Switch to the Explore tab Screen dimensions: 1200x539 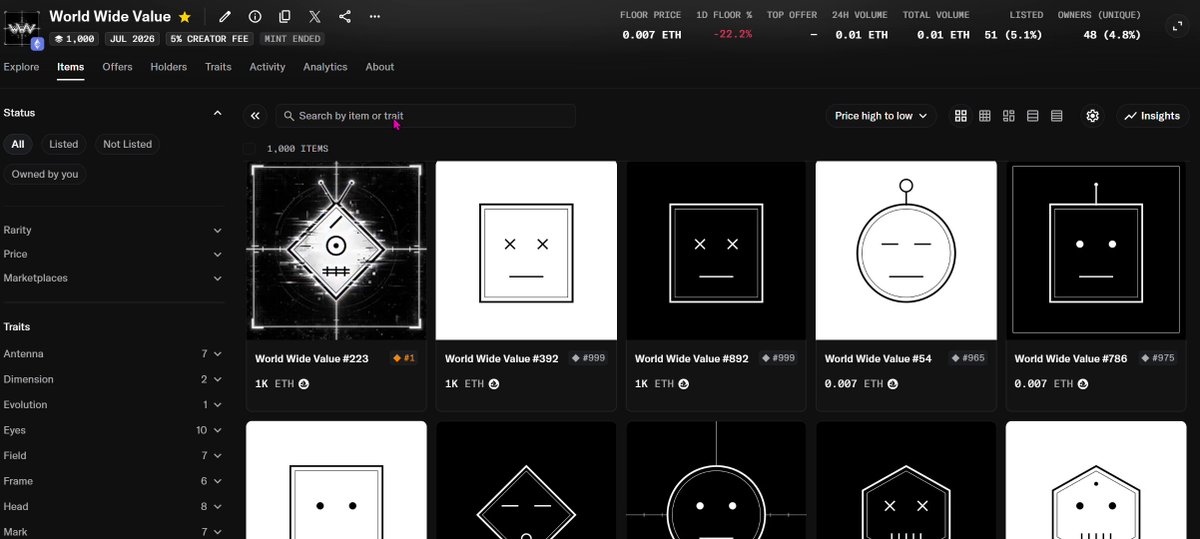tap(21, 67)
